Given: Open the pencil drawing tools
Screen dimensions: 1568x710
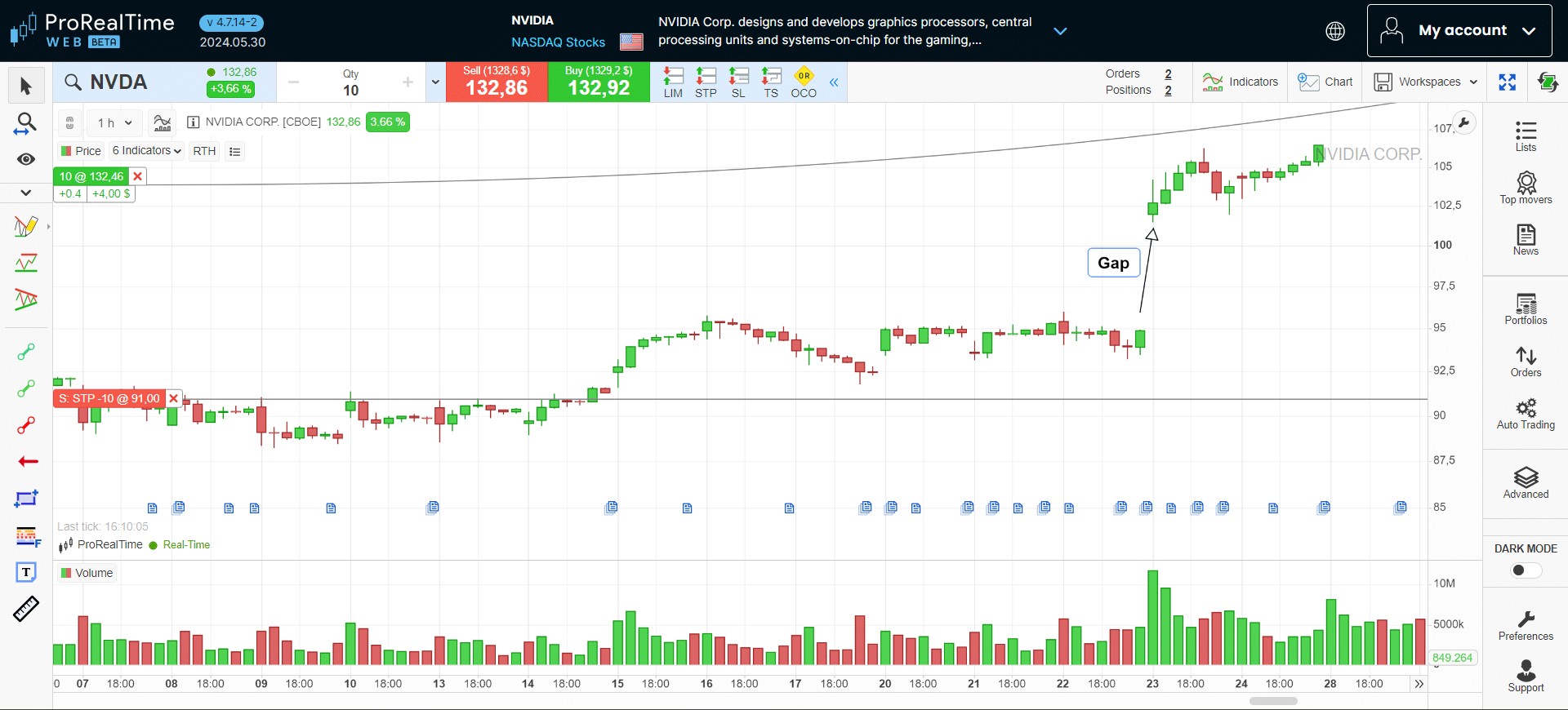Looking at the screenshot, I should click(26, 226).
